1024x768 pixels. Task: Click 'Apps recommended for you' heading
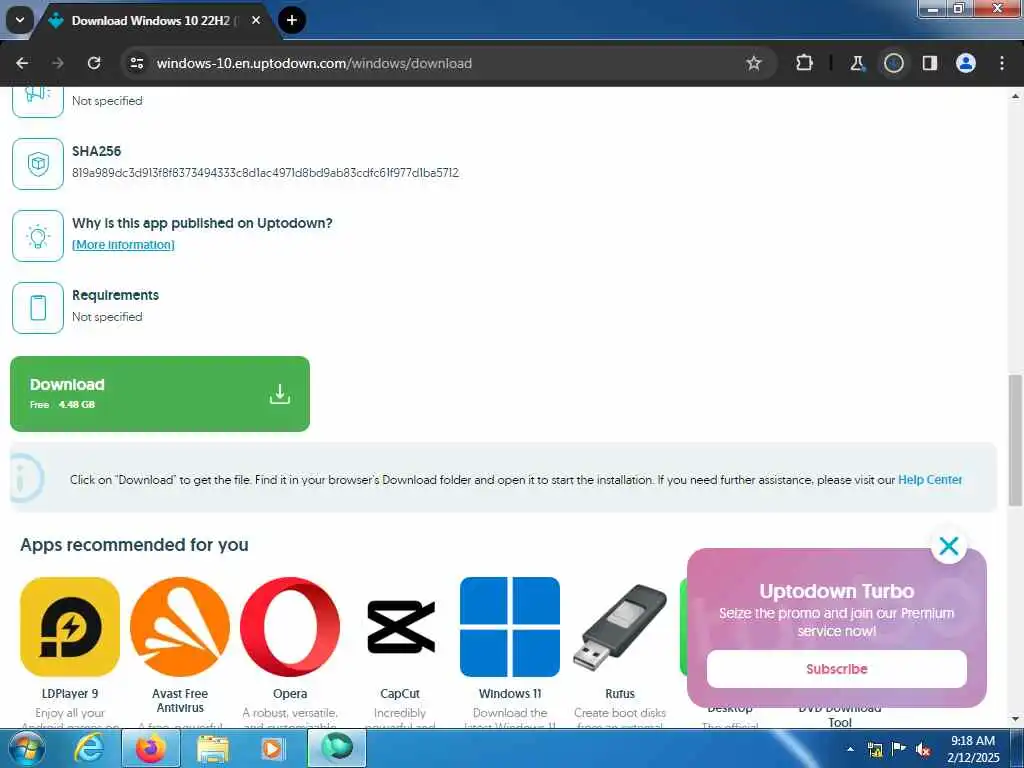135,545
